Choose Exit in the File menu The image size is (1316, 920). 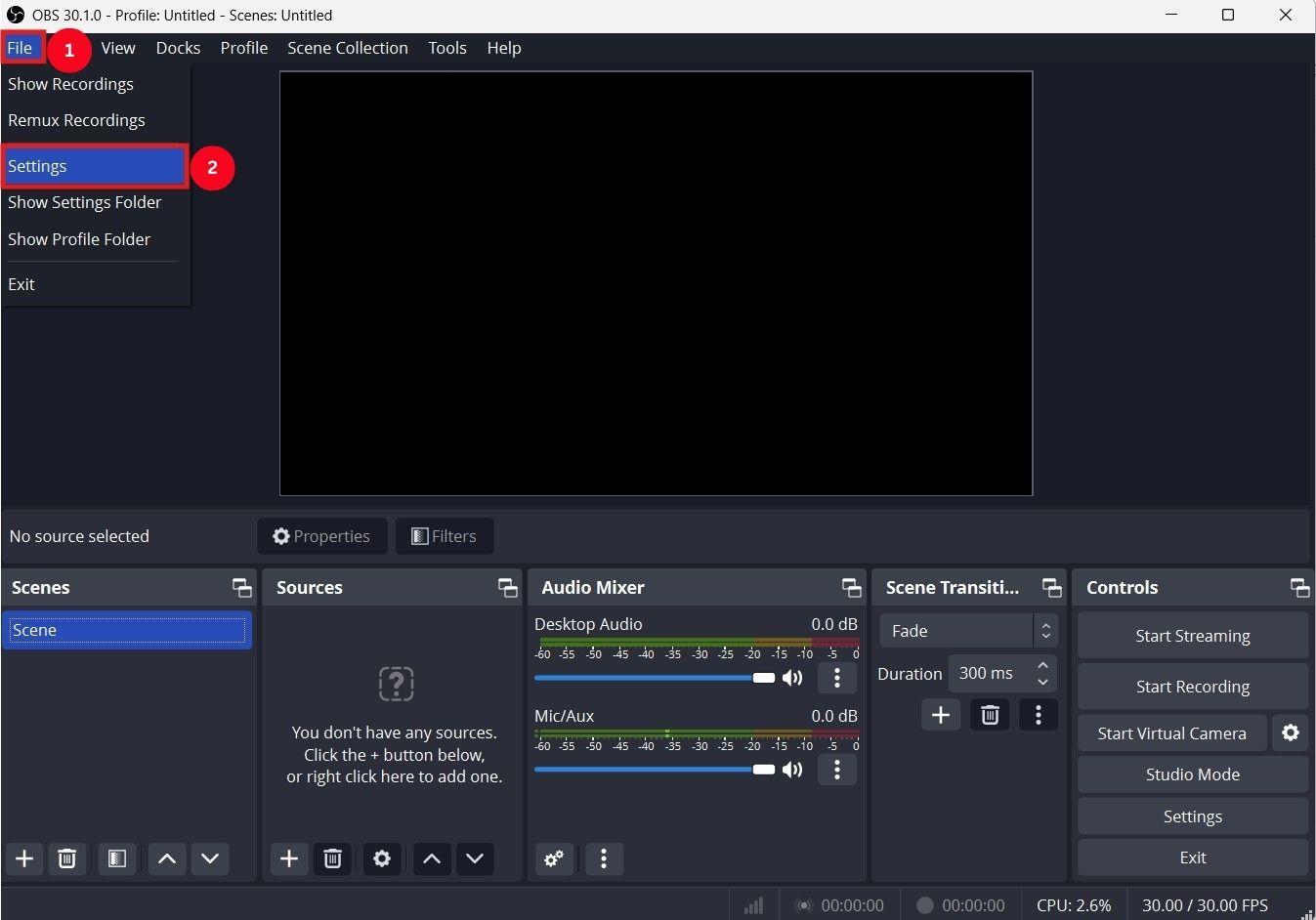pyautogui.click(x=95, y=284)
